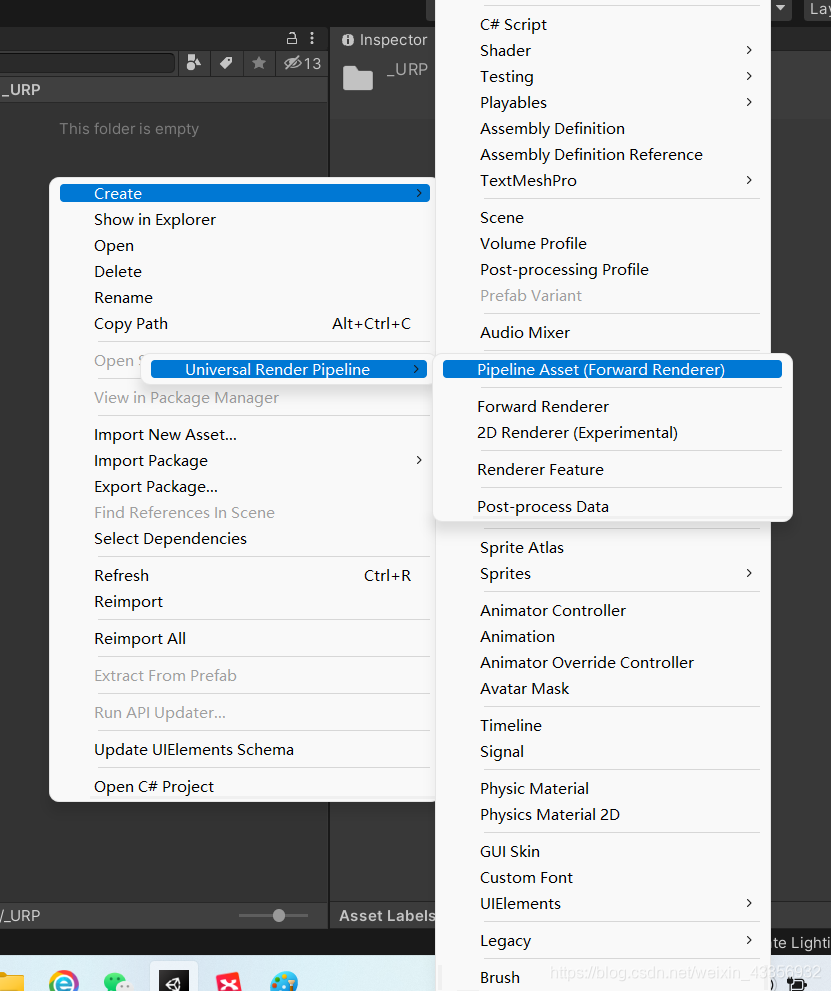Select Animation in Create menu
831x991 pixels.
click(x=604, y=636)
